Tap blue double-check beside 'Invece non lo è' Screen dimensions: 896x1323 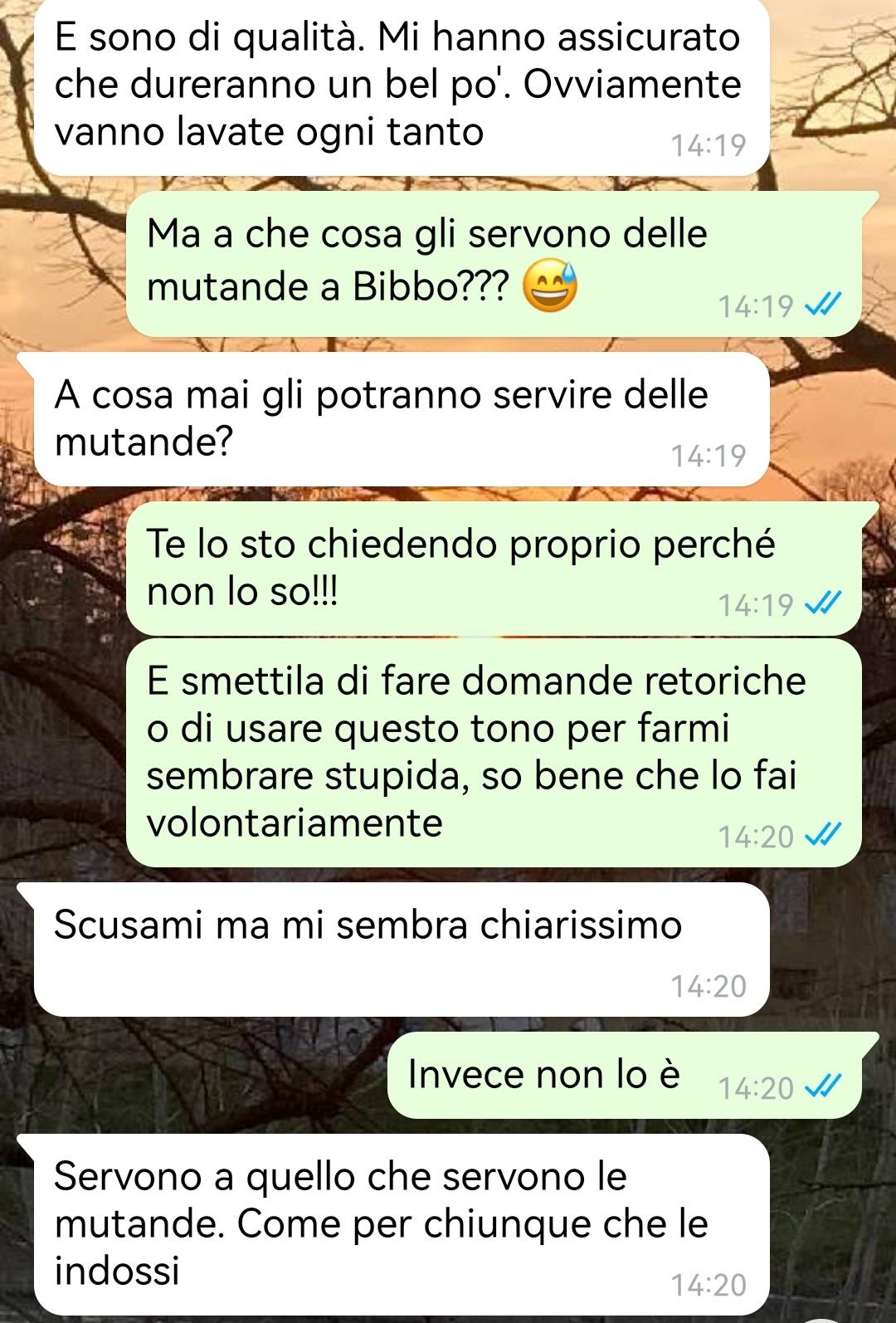[x=823, y=1086]
